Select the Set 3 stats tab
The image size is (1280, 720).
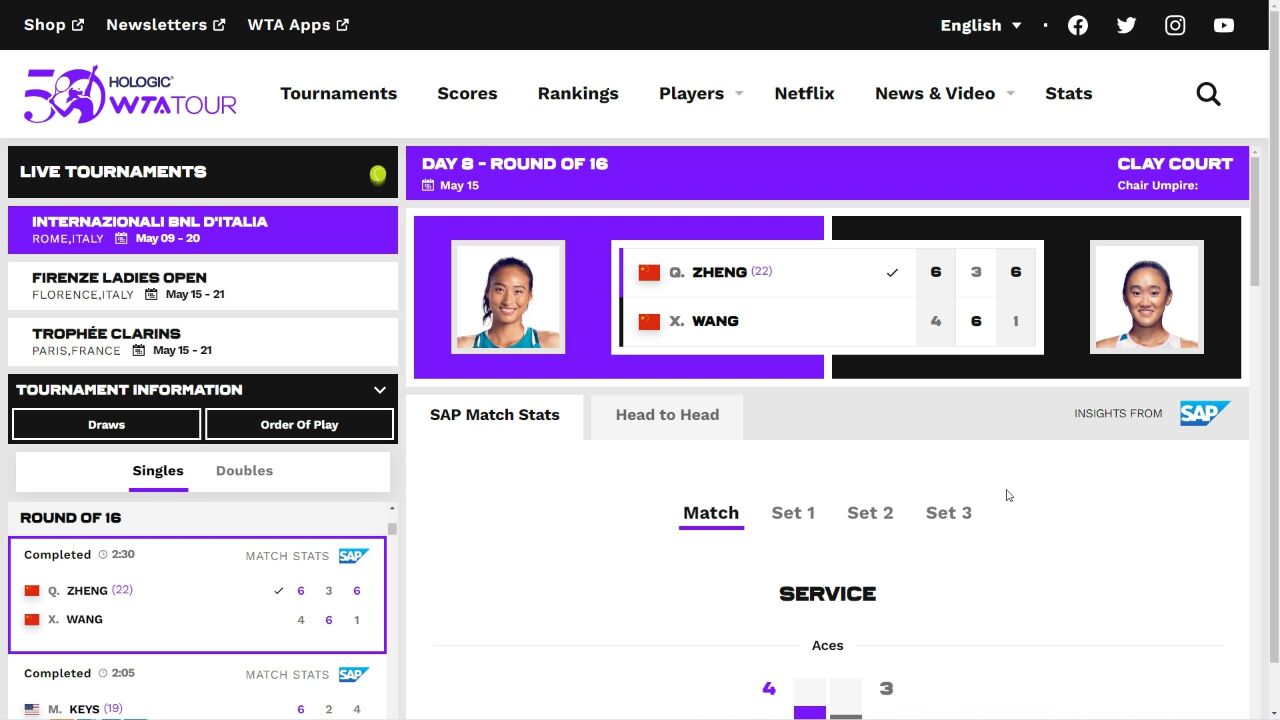[x=949, y=513]
